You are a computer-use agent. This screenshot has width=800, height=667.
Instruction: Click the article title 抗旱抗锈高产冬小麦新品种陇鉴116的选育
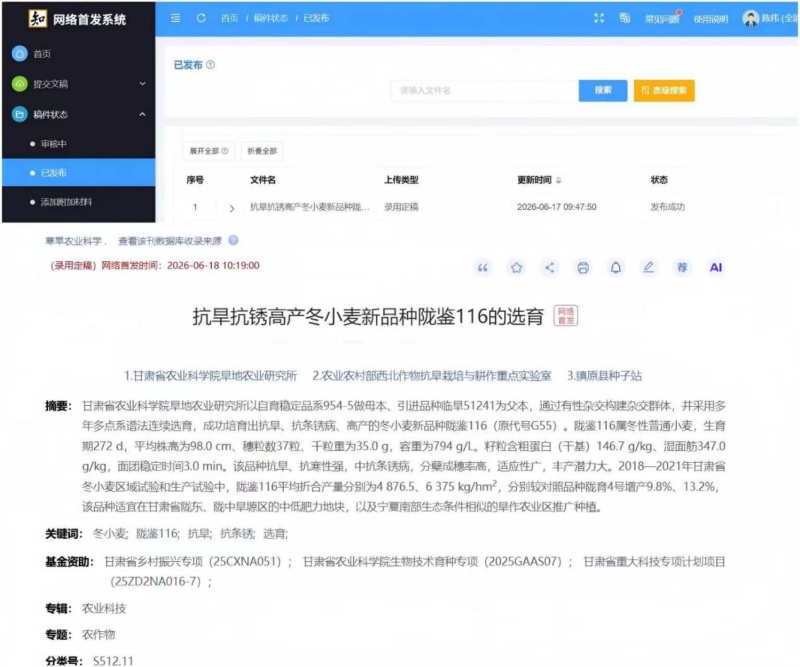(x=368, y=316)
